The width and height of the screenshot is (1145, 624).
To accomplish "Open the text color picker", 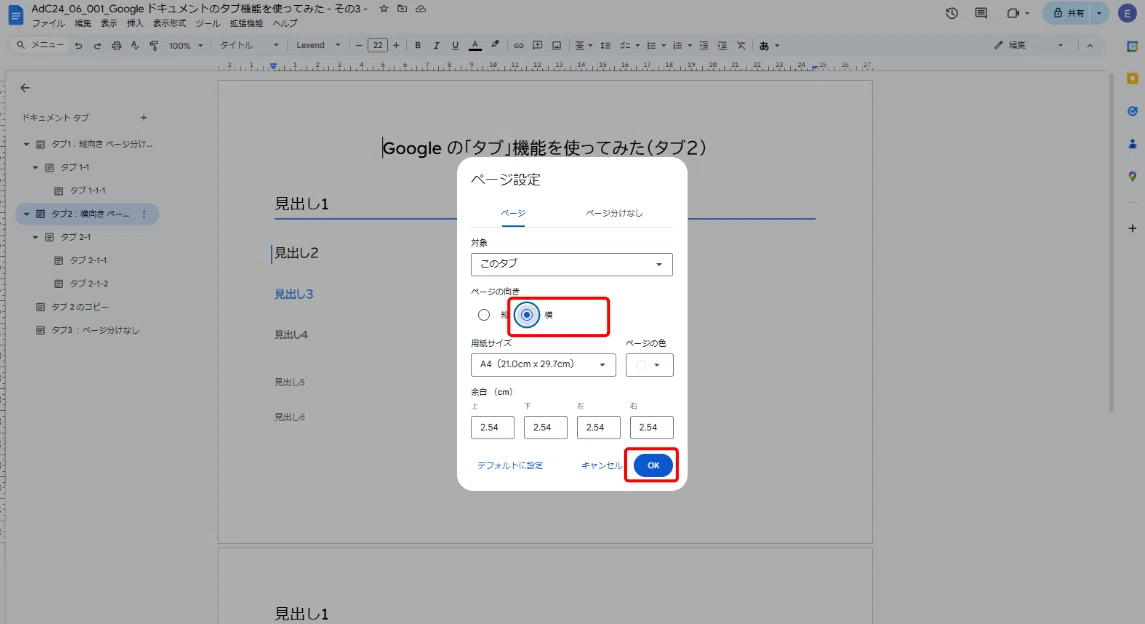I will tap(475, 45).
